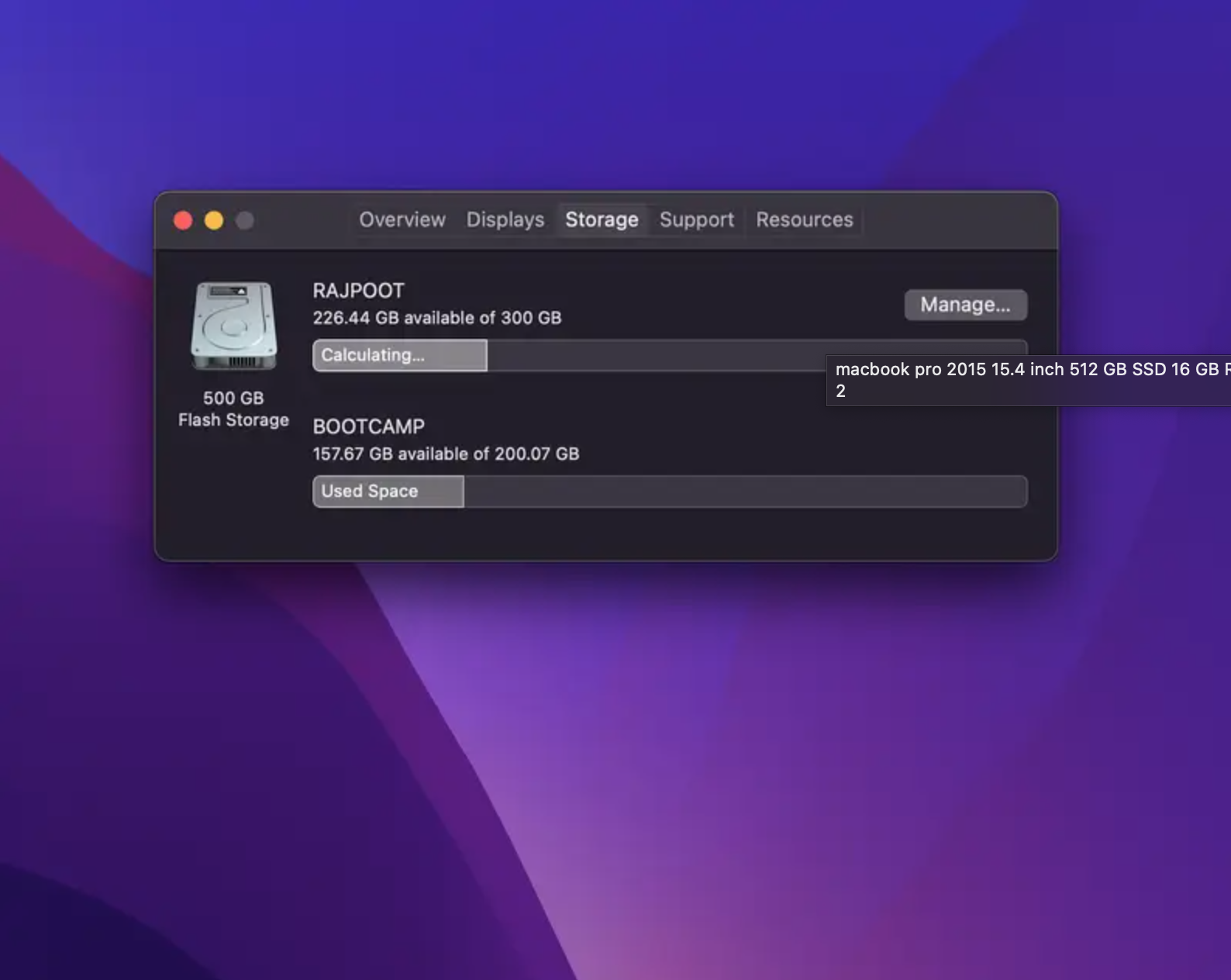
Task: Switch to the Overview tab
Action: (x=402, y=220)
